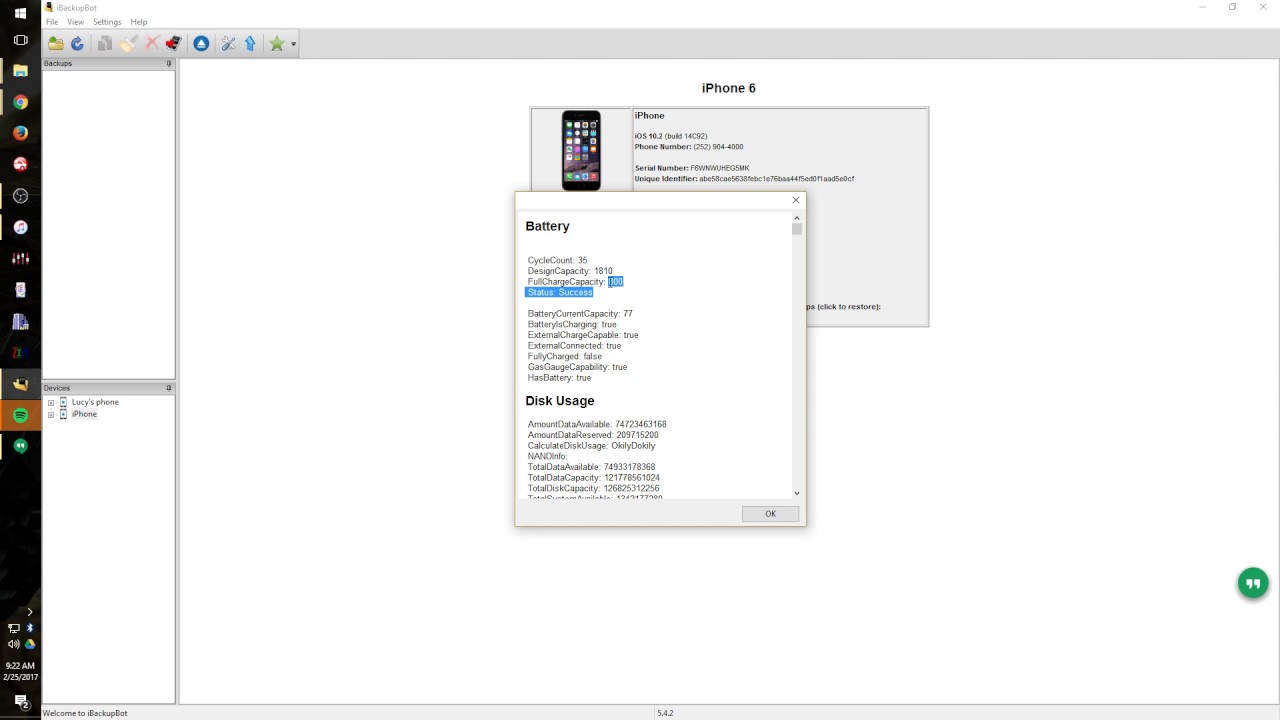Open the Windows Start button
This screenshot has width=1280, height=720.
[x=20, y=13]
